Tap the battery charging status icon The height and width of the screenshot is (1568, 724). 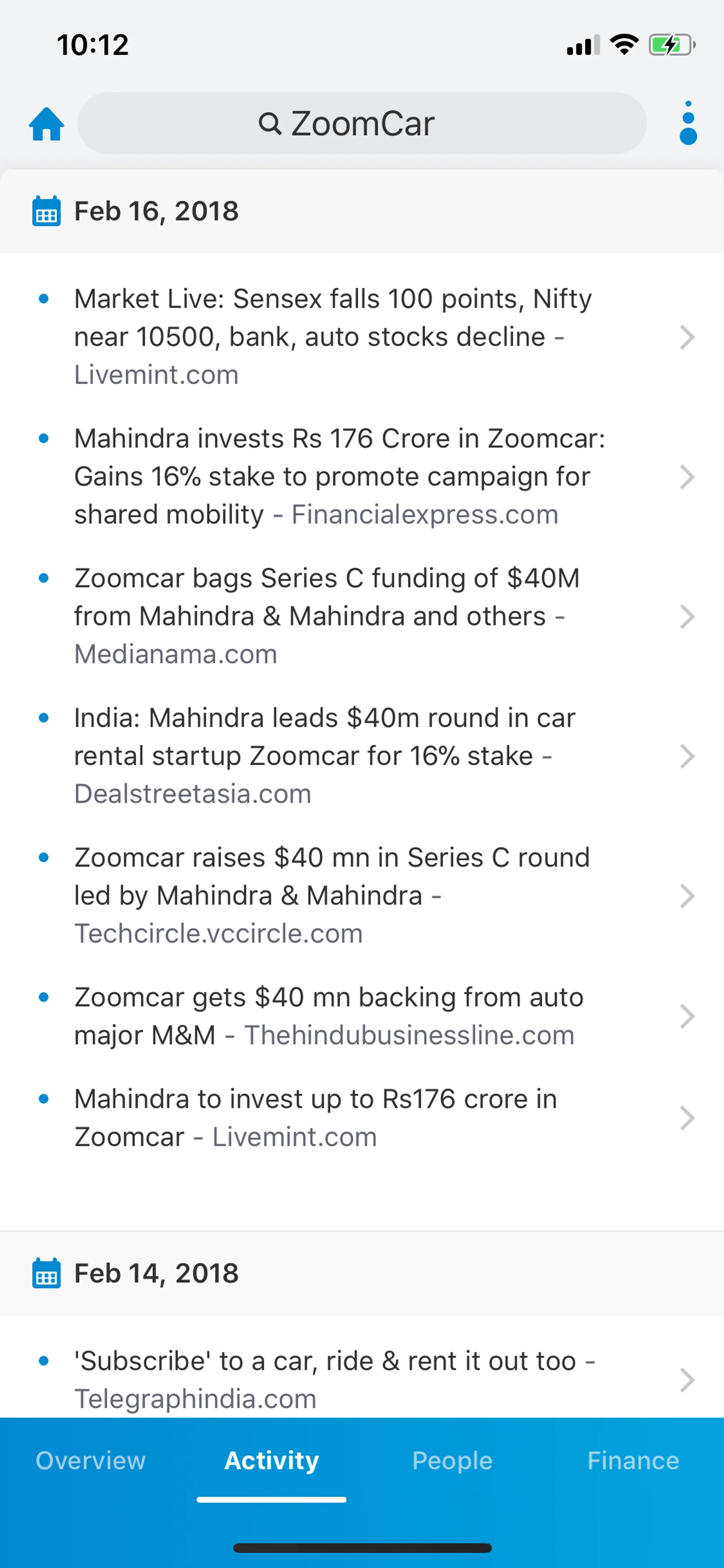click(x=671, y=45)
